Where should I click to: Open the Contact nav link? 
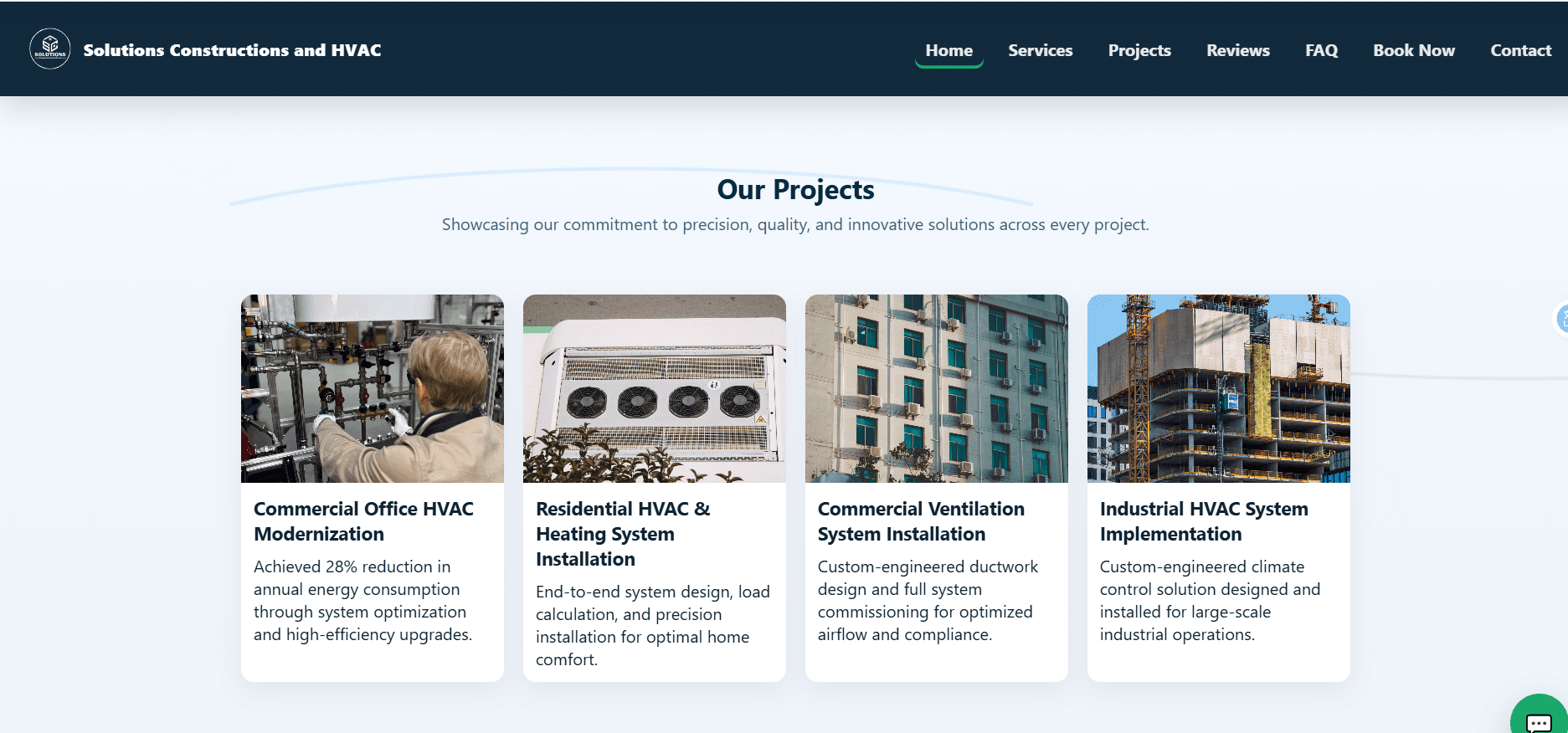1520,50
